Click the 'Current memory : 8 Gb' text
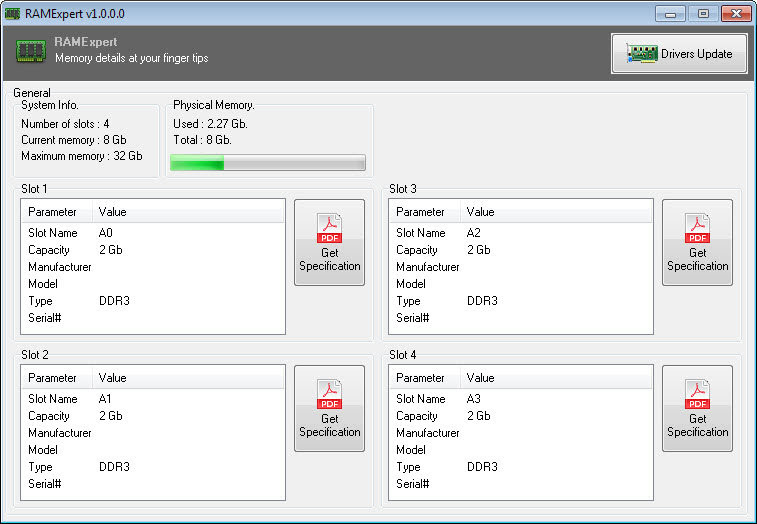This screenshot has height=524, width=757. click(74, 140)
